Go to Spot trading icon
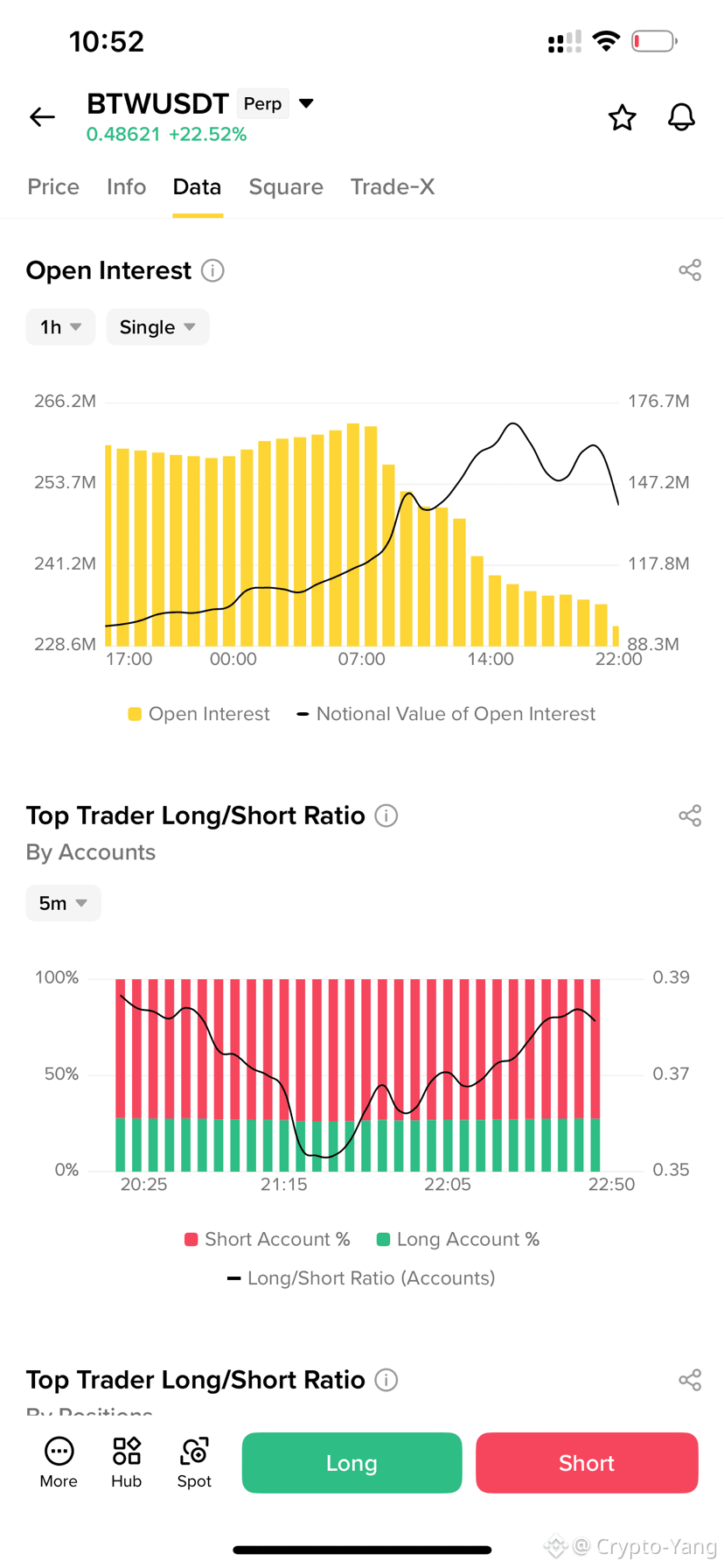Image resolution: width=724 pixels, height=1568 pixels. tap(194, 1462)
